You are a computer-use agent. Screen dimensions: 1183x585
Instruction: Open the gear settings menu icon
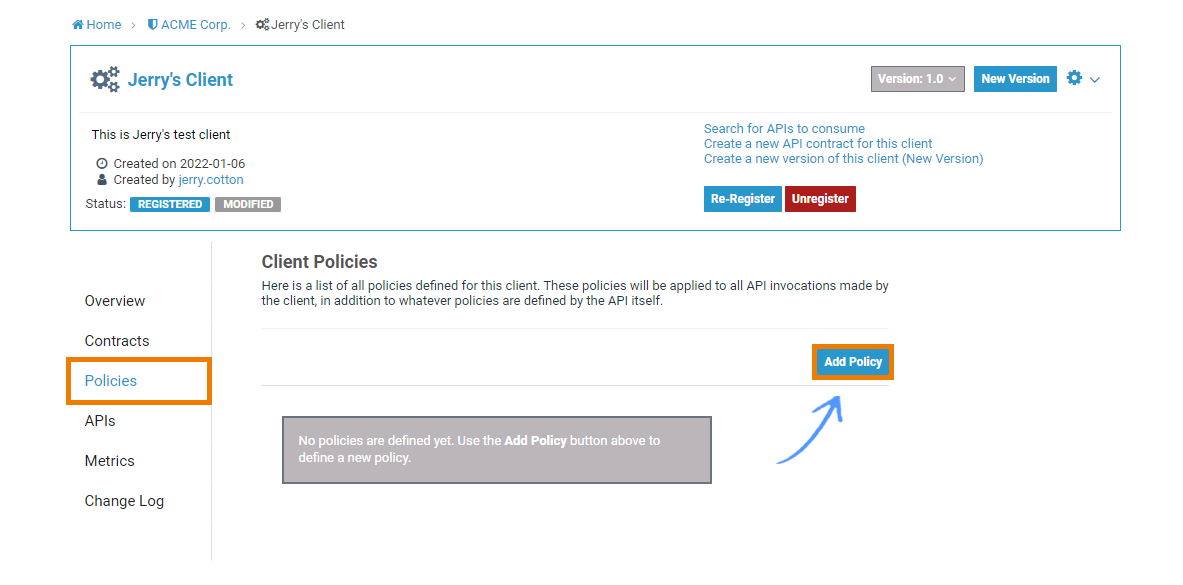(x=1074, y=78)
